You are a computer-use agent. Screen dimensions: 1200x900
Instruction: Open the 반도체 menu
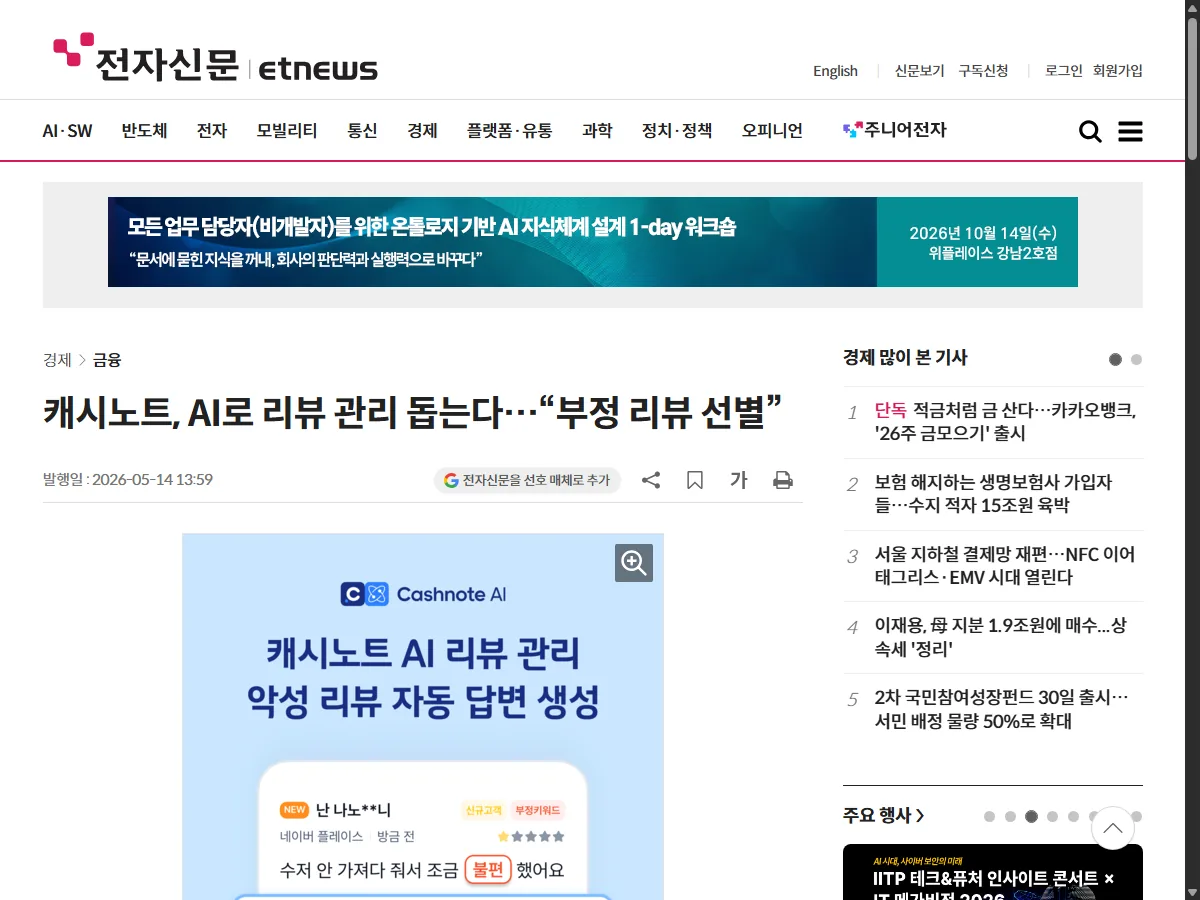pyautogui.click(x=144, y=131)
